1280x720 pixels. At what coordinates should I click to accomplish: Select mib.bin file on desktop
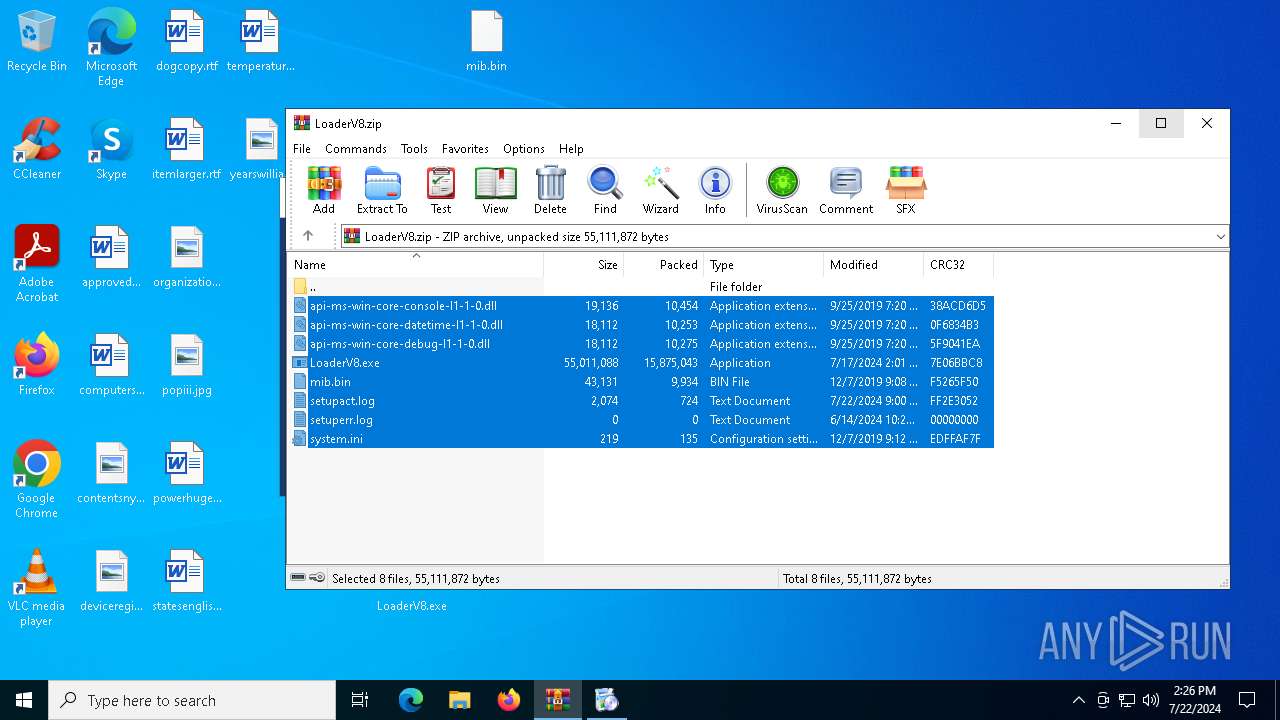pos(486,41)
